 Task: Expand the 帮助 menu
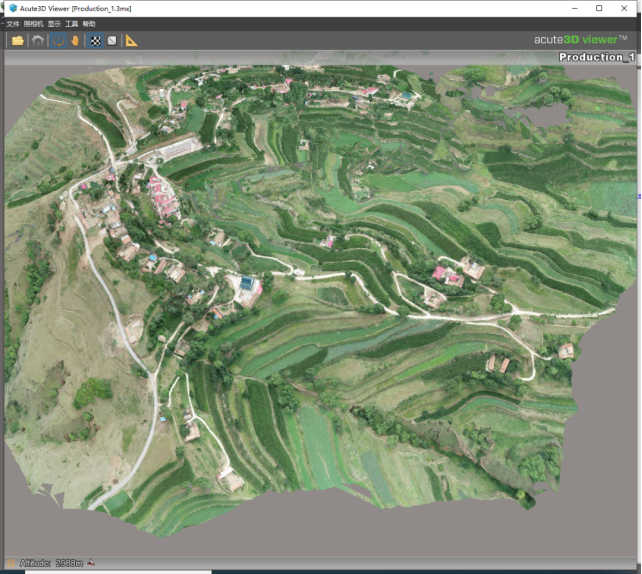tap(89, 23)
